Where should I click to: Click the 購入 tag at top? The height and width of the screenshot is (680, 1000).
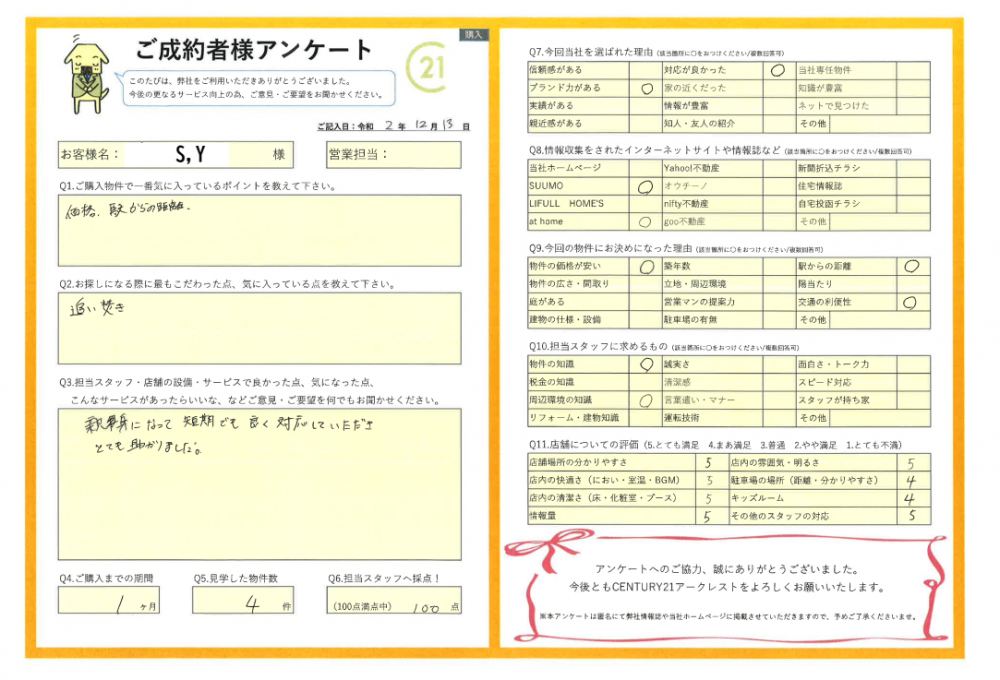(x=474, y=34)
